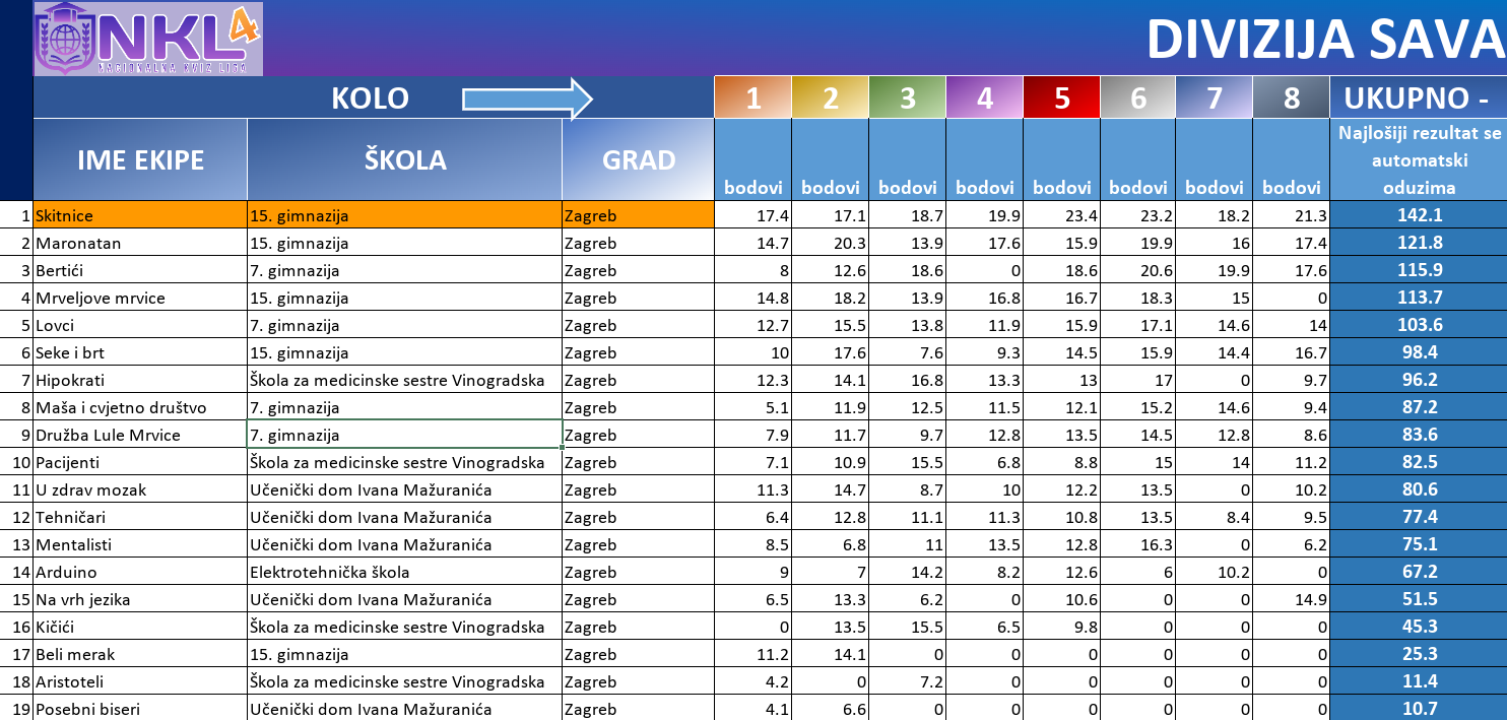Screen dimensions: 1507x720
Task: Select the Maronatan team name cell
Action: click(x=140, y=243)
